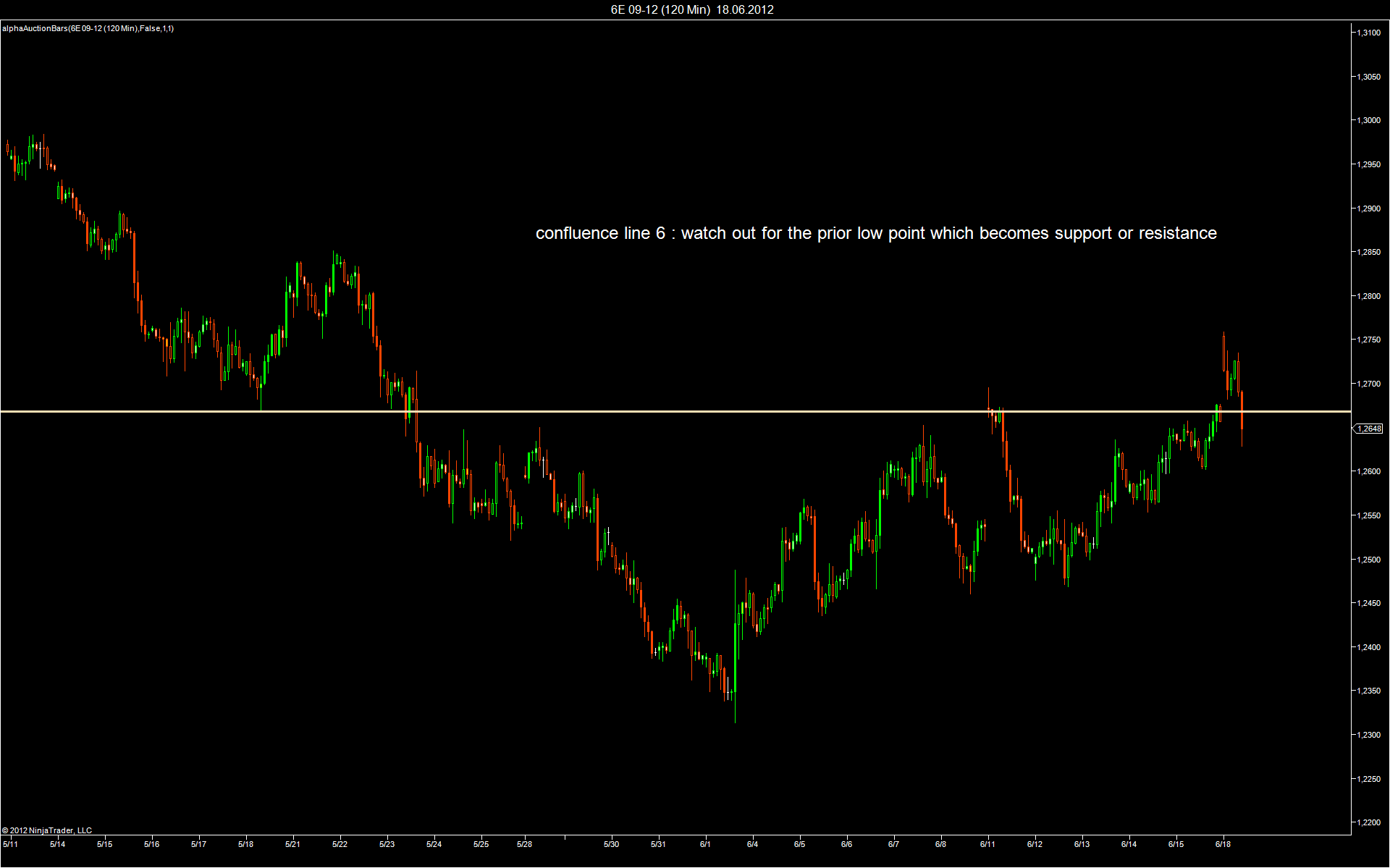The image size is (1390, 868).
Task: Click the 1,2300 price axis label
Action: [x=1368, y=735]
